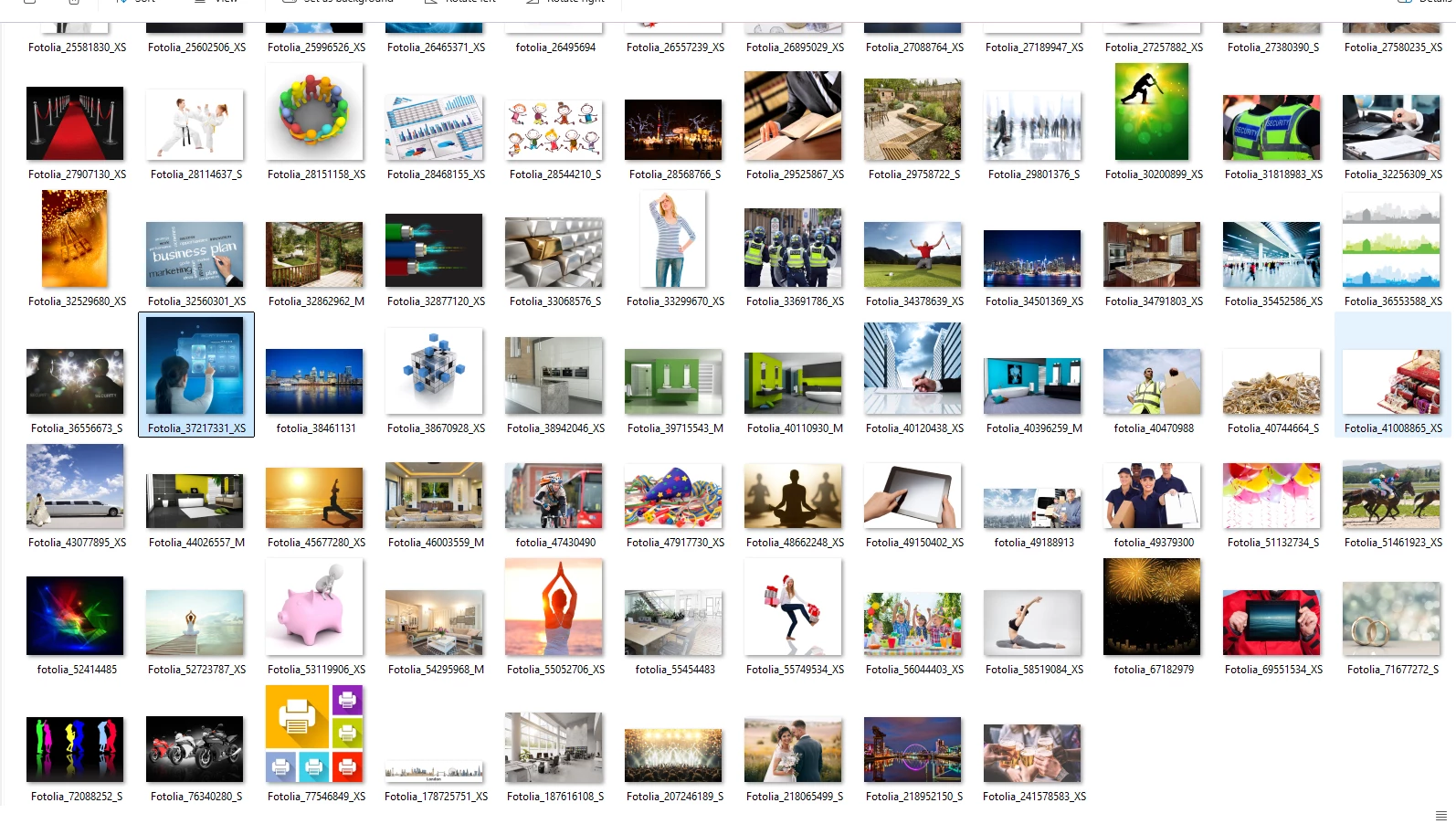Image resolution: width=1456 pixels, height=824 pixels.
Task: Select gold bar thumbnail Fotolia_33068576_S
Action: coord(554,252)
